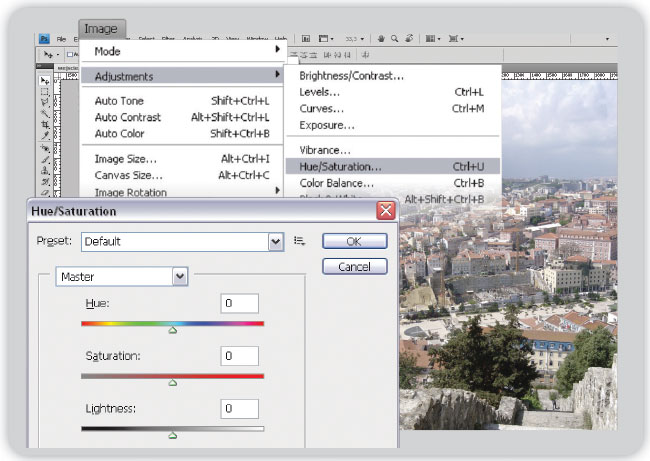This screenshot has height=461, width=650.
Task: Close the Hue/Saturation dialog
Action: 384,211
